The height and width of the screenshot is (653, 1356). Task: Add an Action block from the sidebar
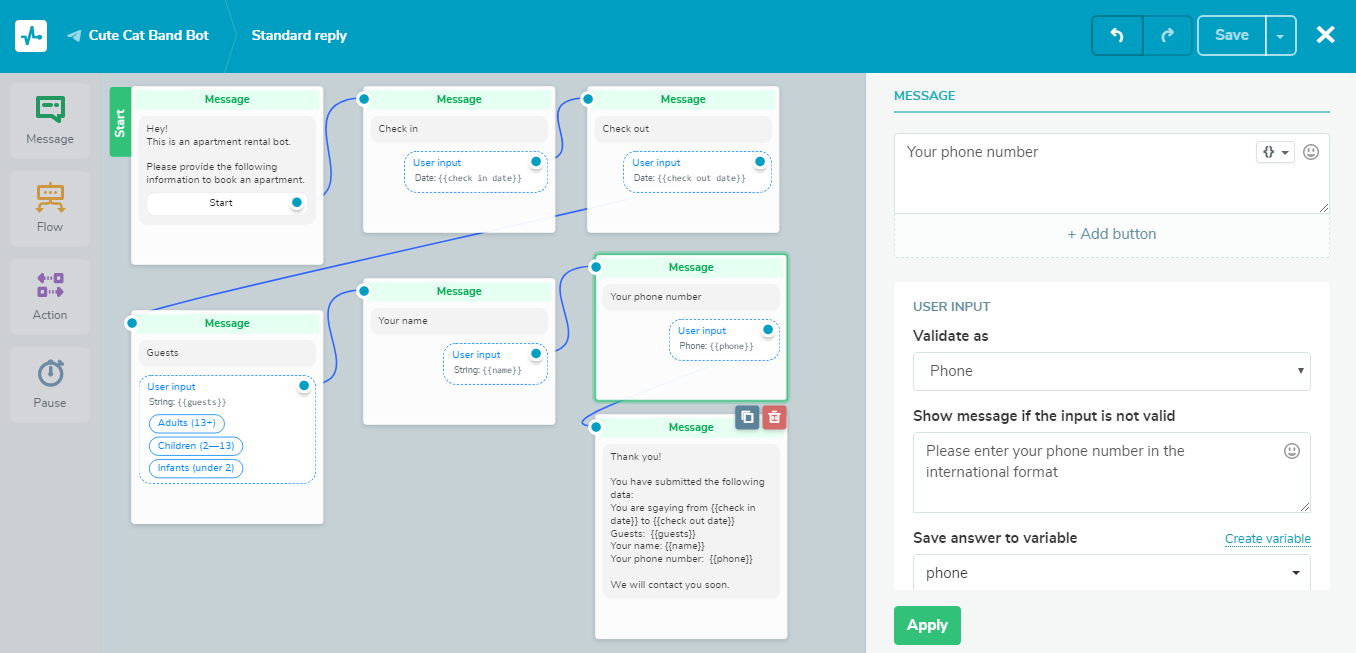coord(50,297)
